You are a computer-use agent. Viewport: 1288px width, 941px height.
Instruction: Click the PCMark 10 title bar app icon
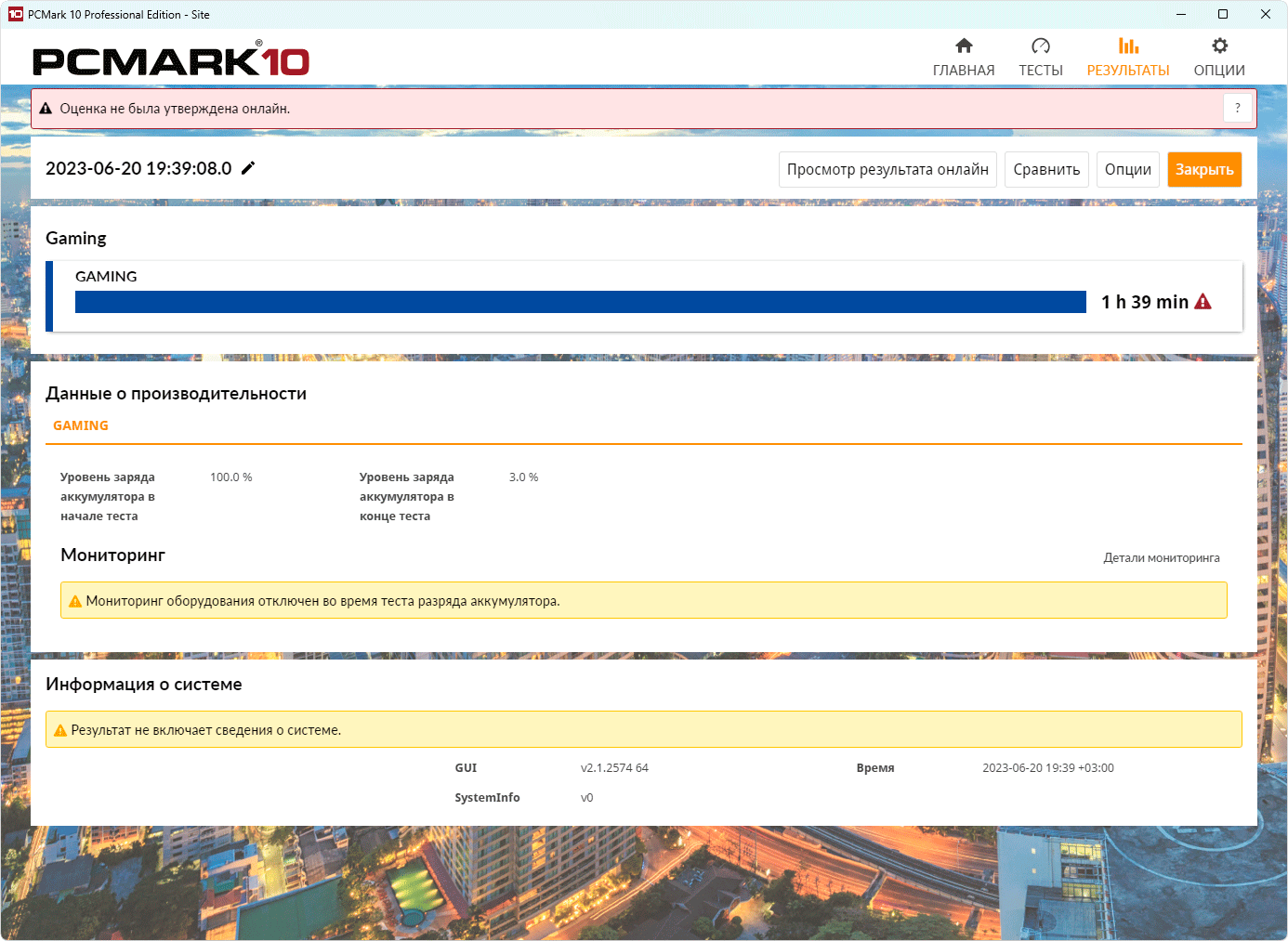click(x=15, y=14)
